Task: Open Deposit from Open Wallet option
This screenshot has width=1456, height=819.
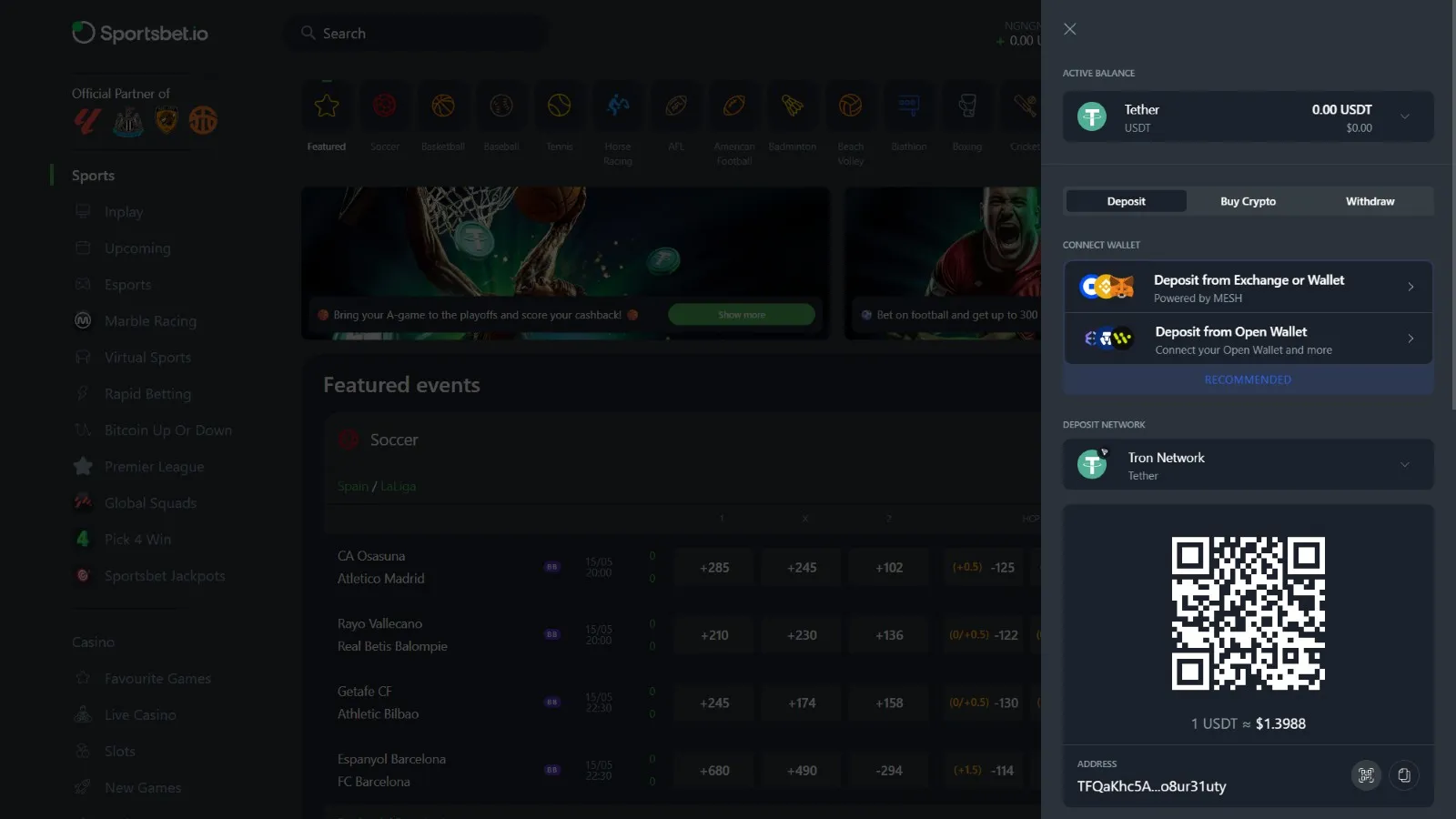Action: tap(1248, 339)
